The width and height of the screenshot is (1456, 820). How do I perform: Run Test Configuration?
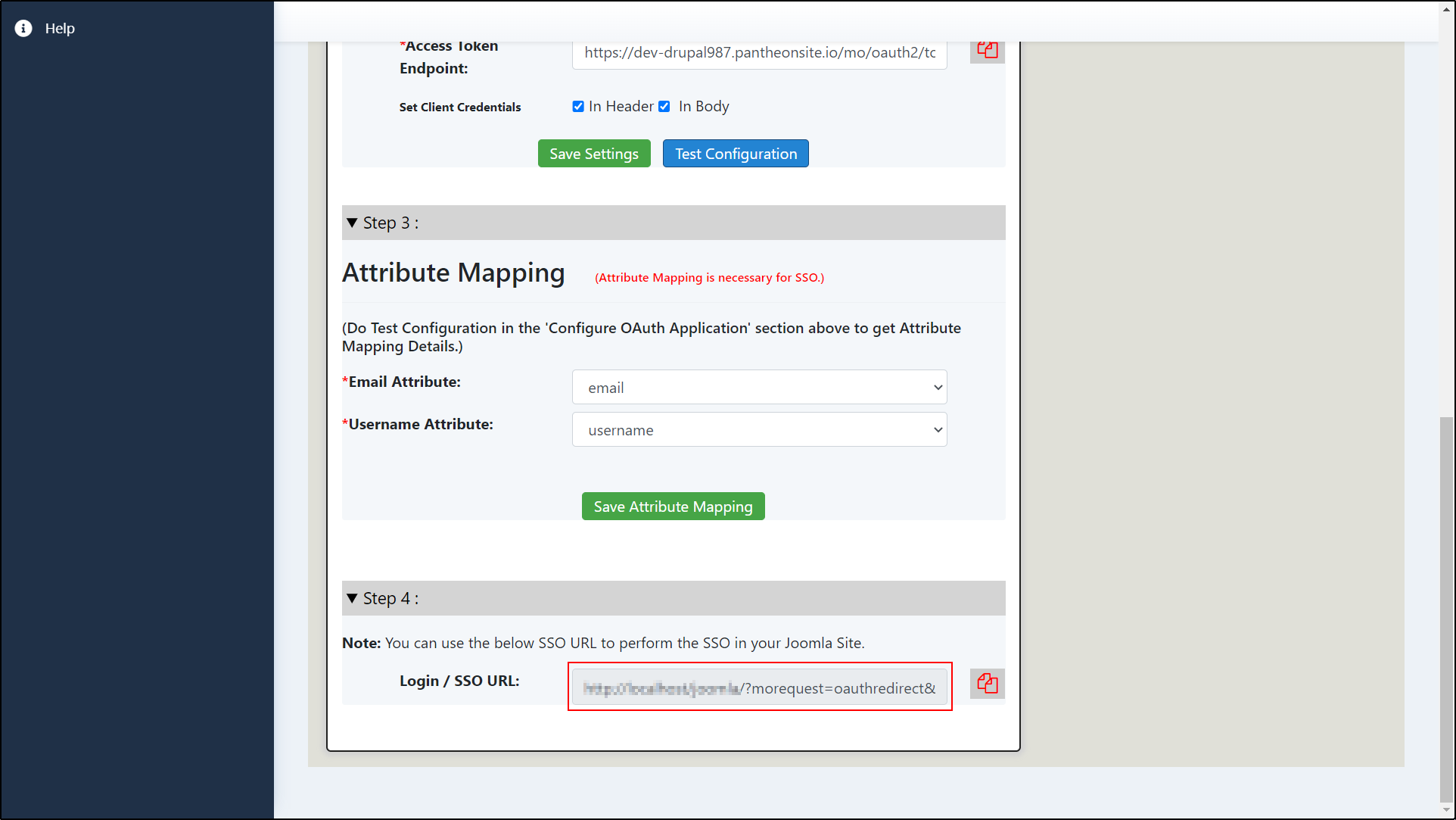point(735,153)
